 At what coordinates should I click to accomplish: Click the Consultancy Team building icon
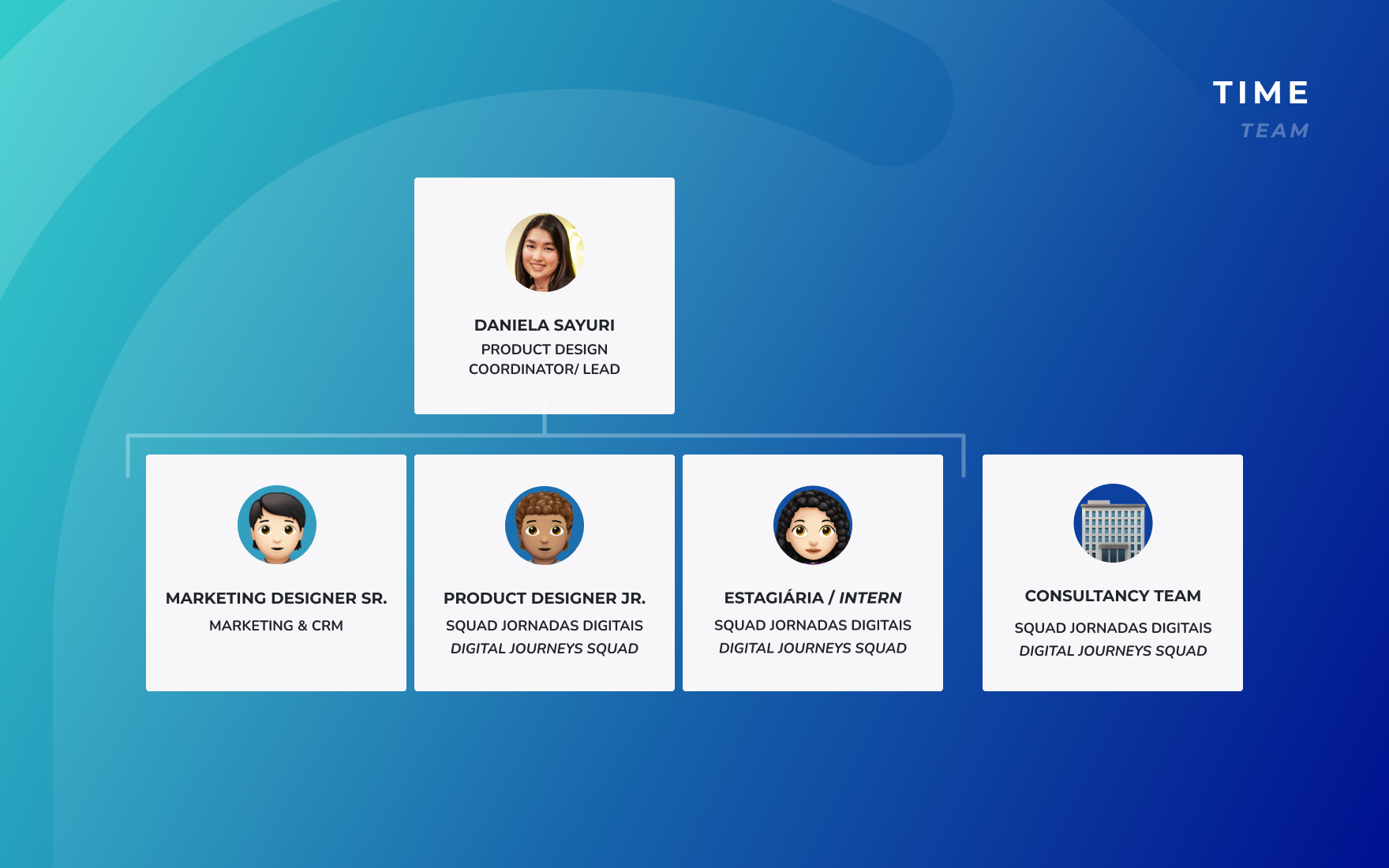tap(1114, 523)
